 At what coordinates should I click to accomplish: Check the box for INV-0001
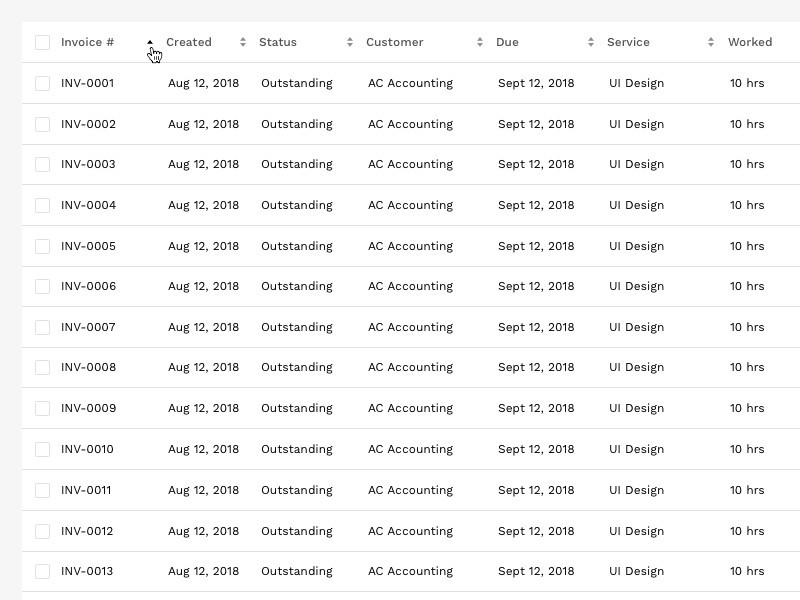coord(42,83)
